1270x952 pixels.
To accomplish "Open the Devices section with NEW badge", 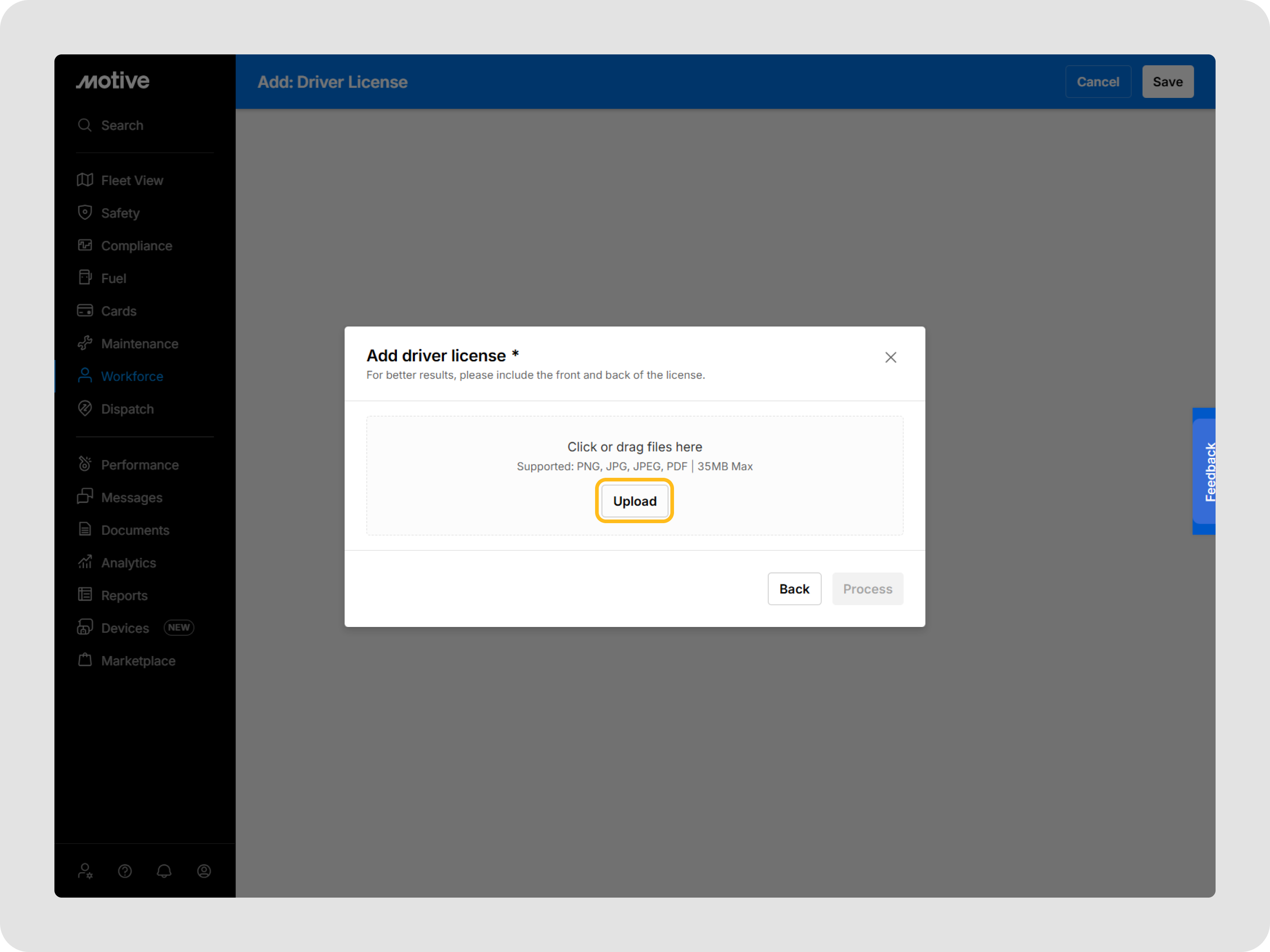I will coord(125,628).
